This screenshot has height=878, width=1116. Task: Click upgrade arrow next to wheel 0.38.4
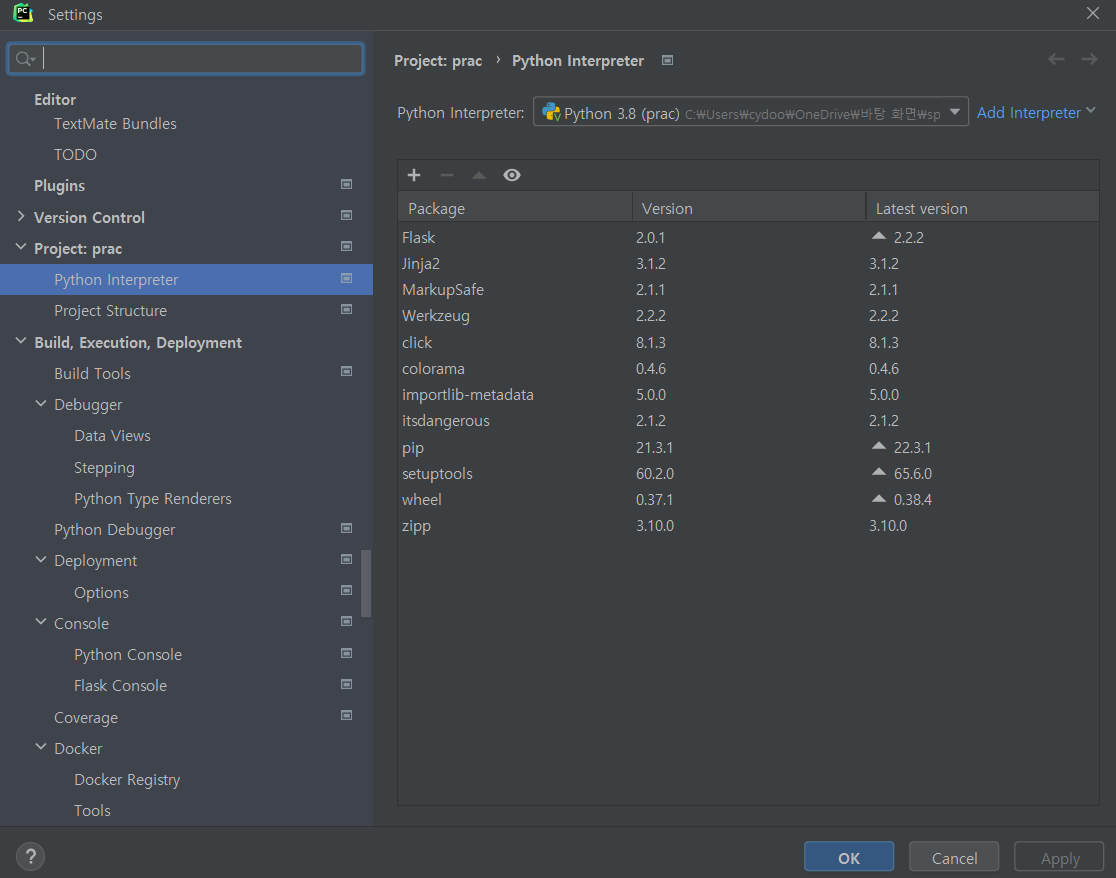[879, 499]
